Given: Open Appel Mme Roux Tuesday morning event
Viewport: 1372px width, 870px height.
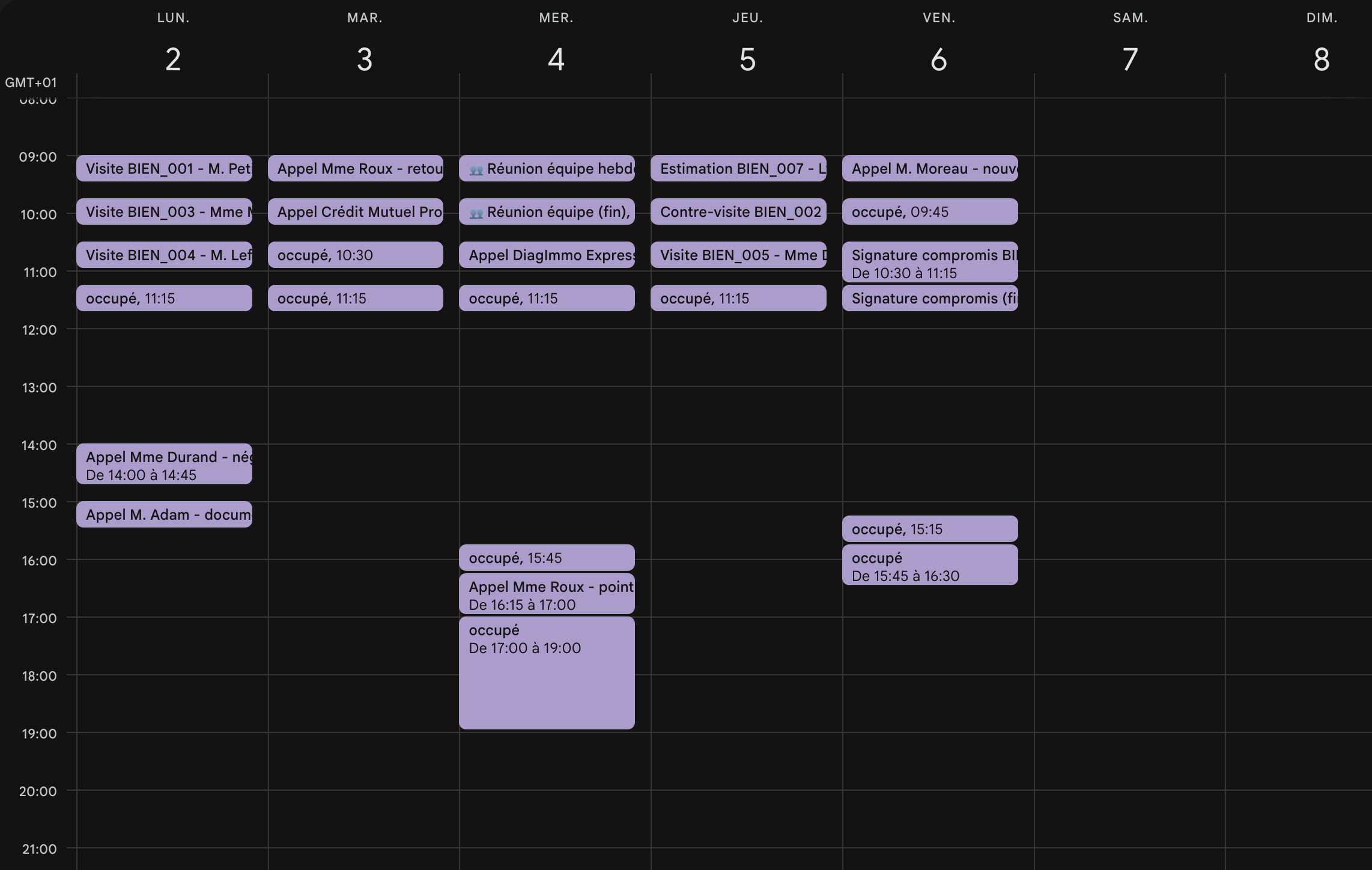Looking at the screenshot, I should pyautogui.click(x=355, y=168).
